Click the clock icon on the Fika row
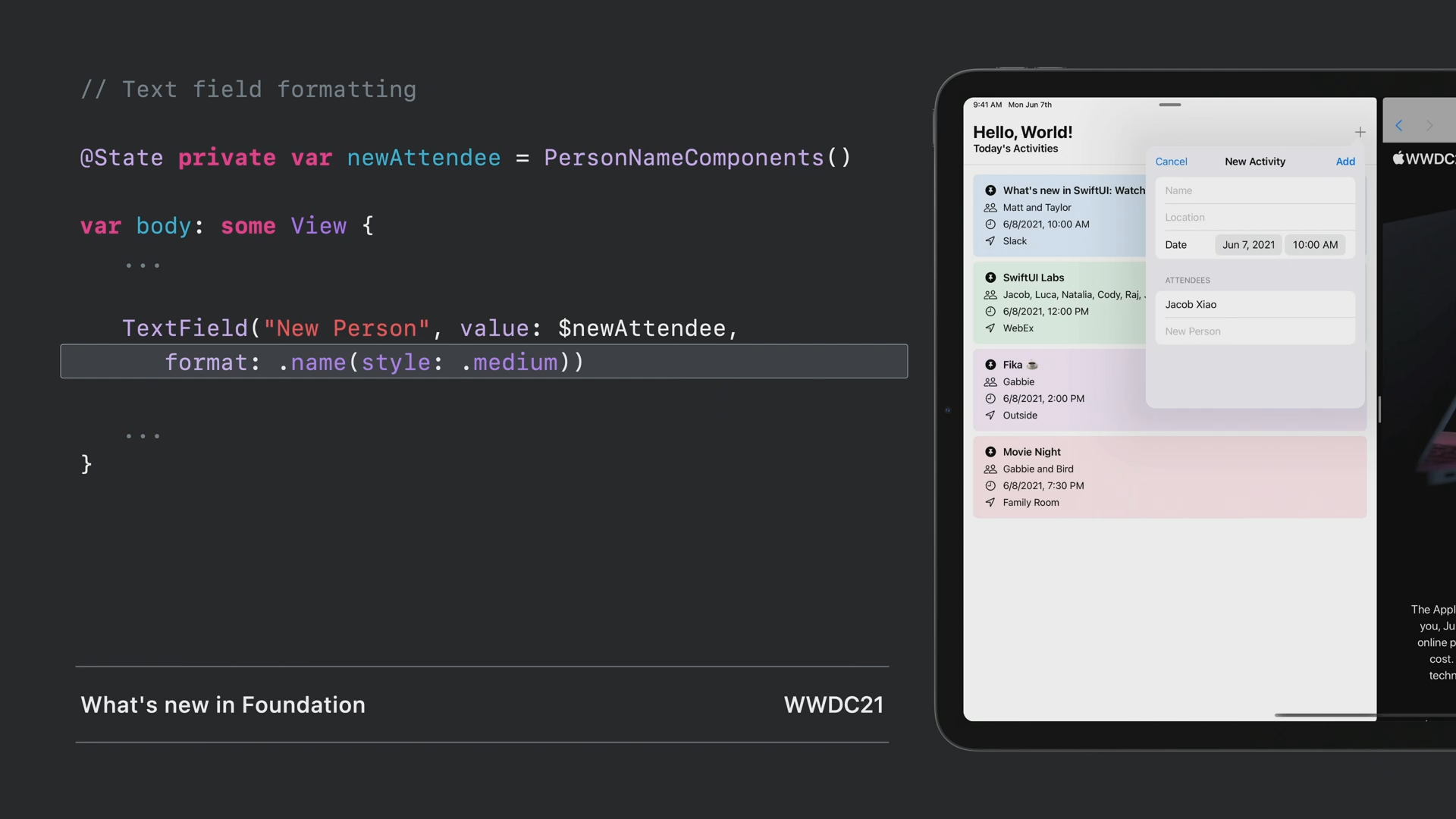The width and height of the screenshot is (1456, 819). [990, 399]
